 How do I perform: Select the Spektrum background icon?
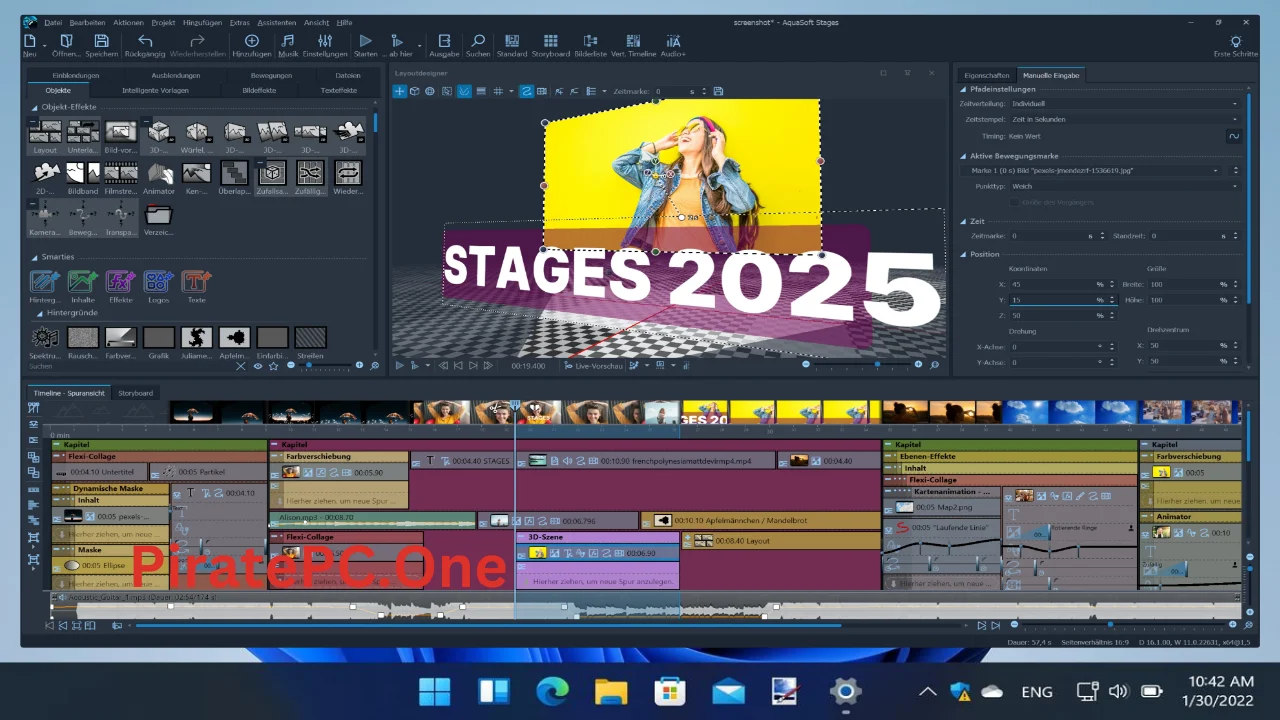point(45,342)
